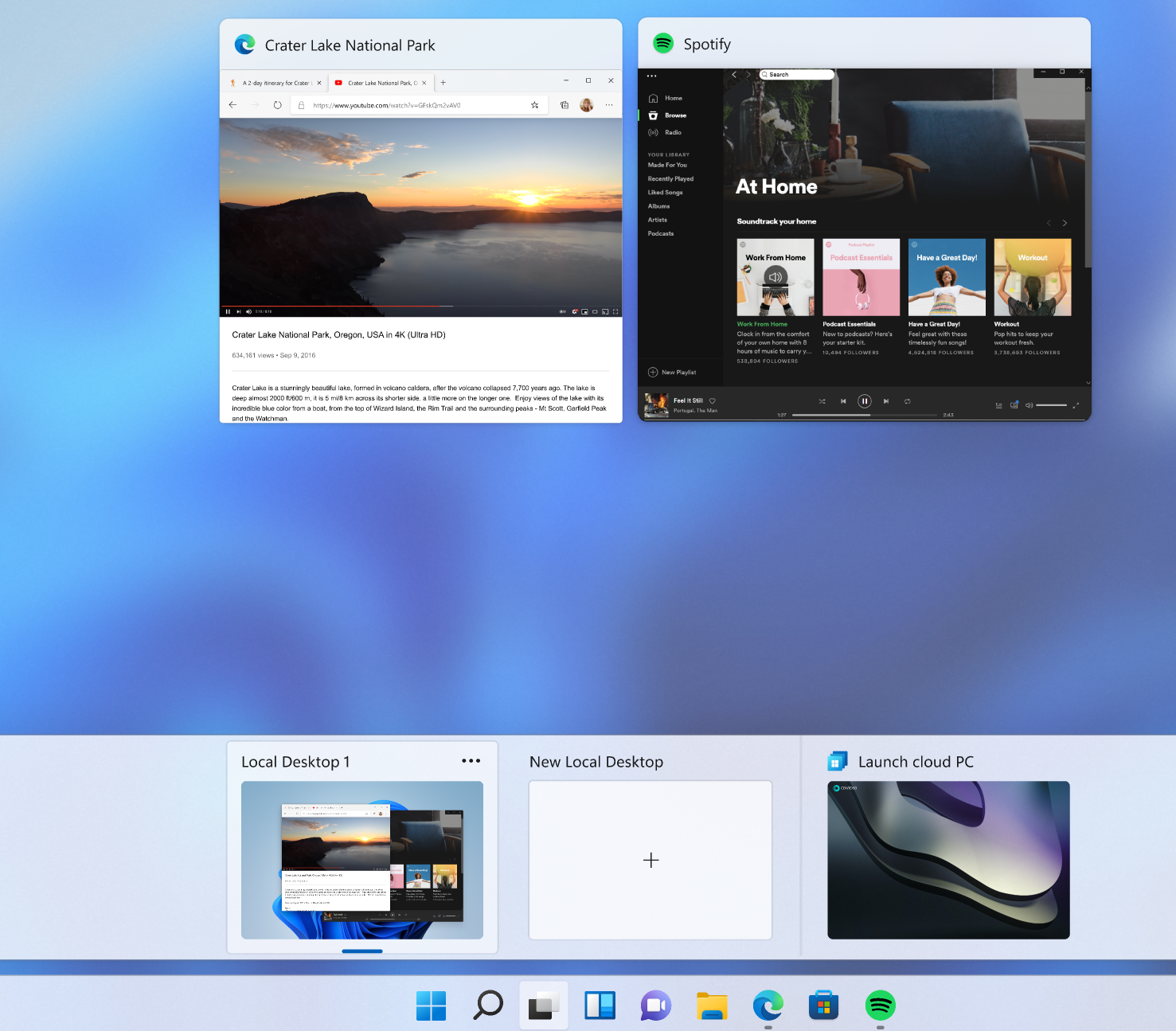This screenshot has width=1176, height=1031.
Task: Toggle YouTube autoplay switch
Action: [562, 311]
